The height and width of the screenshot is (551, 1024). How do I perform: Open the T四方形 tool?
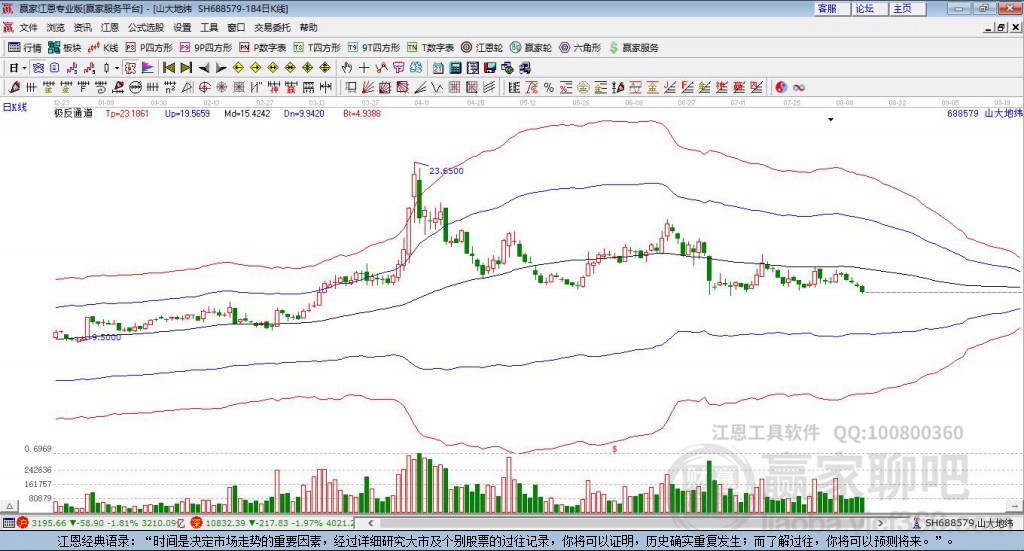click(x=317, y=48)
